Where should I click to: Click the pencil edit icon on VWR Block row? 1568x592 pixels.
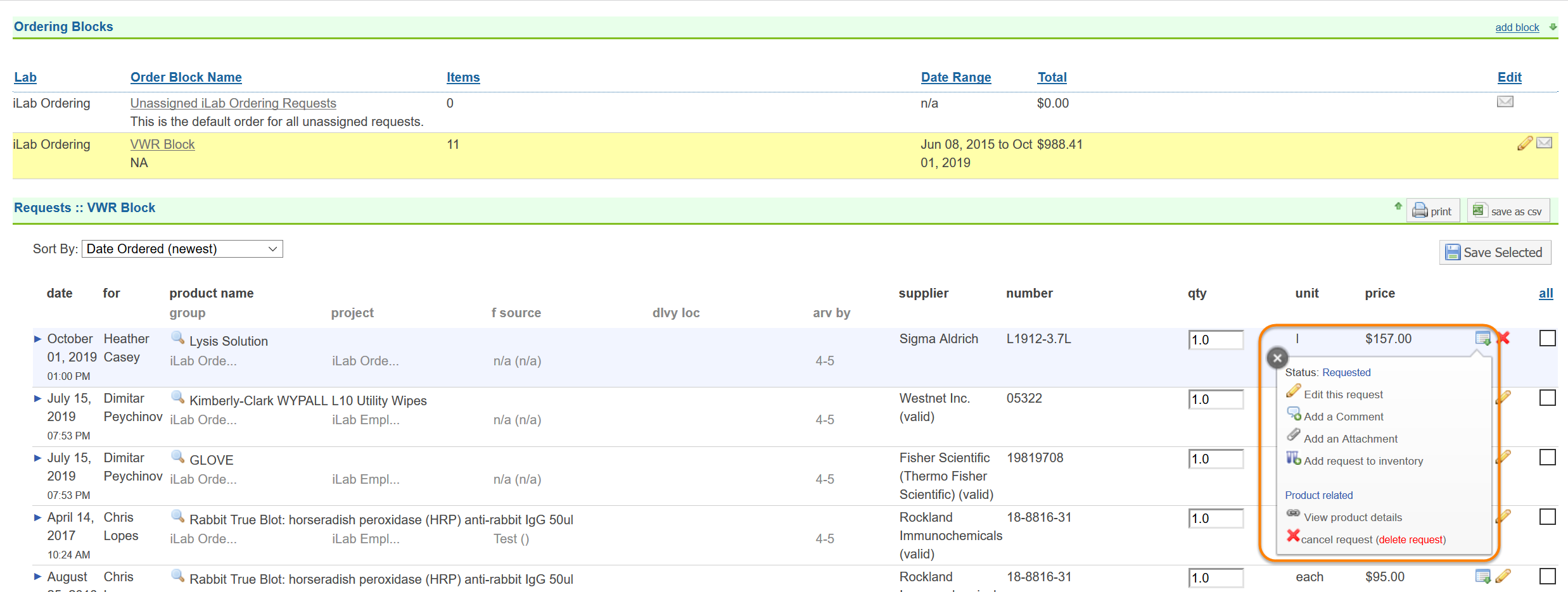pyautogui.click(x=1524, y=144)
